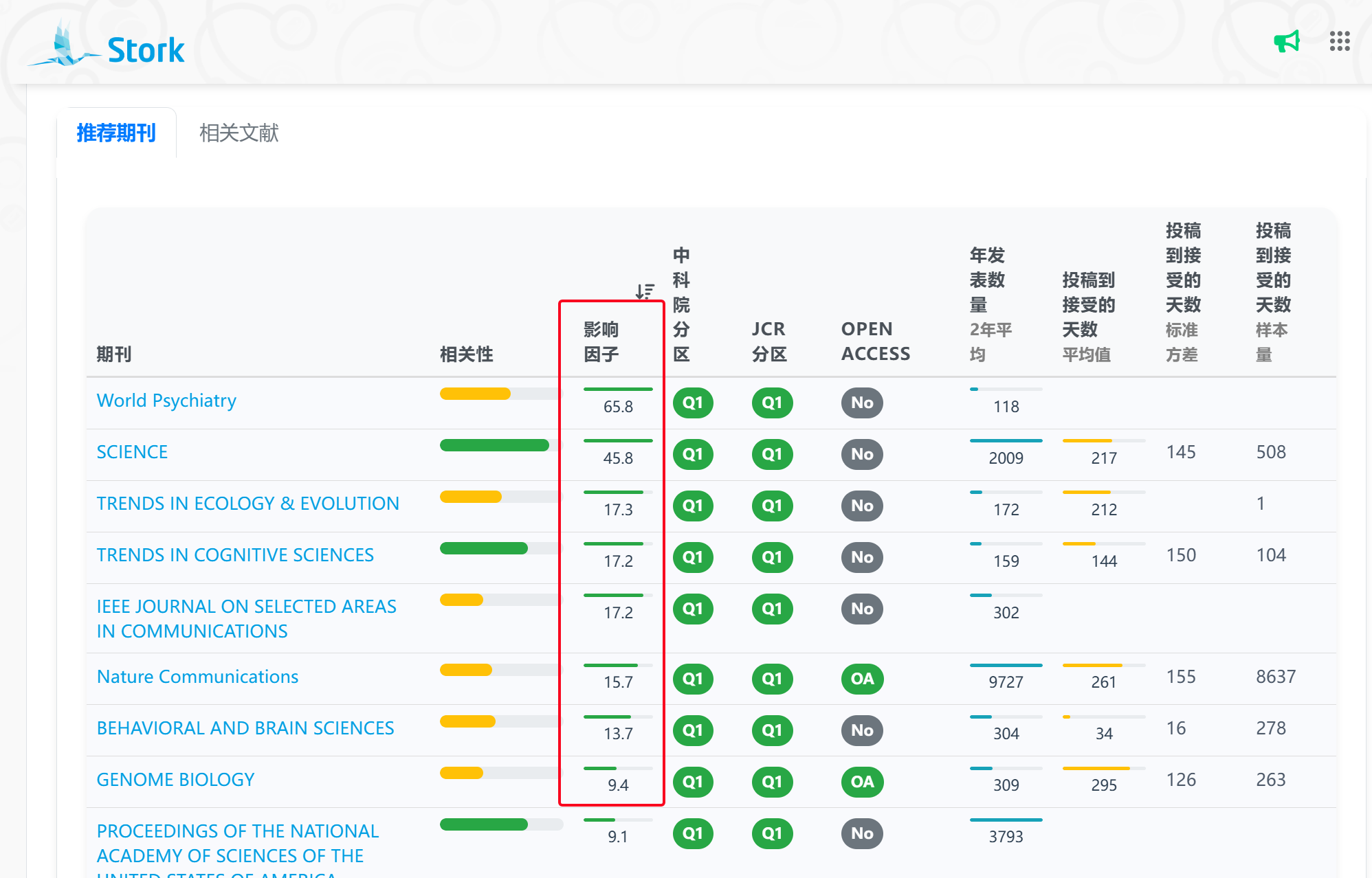Click the OA badge for Nature Communications
Screen dimensions: 1372x878
coord(862,679)
